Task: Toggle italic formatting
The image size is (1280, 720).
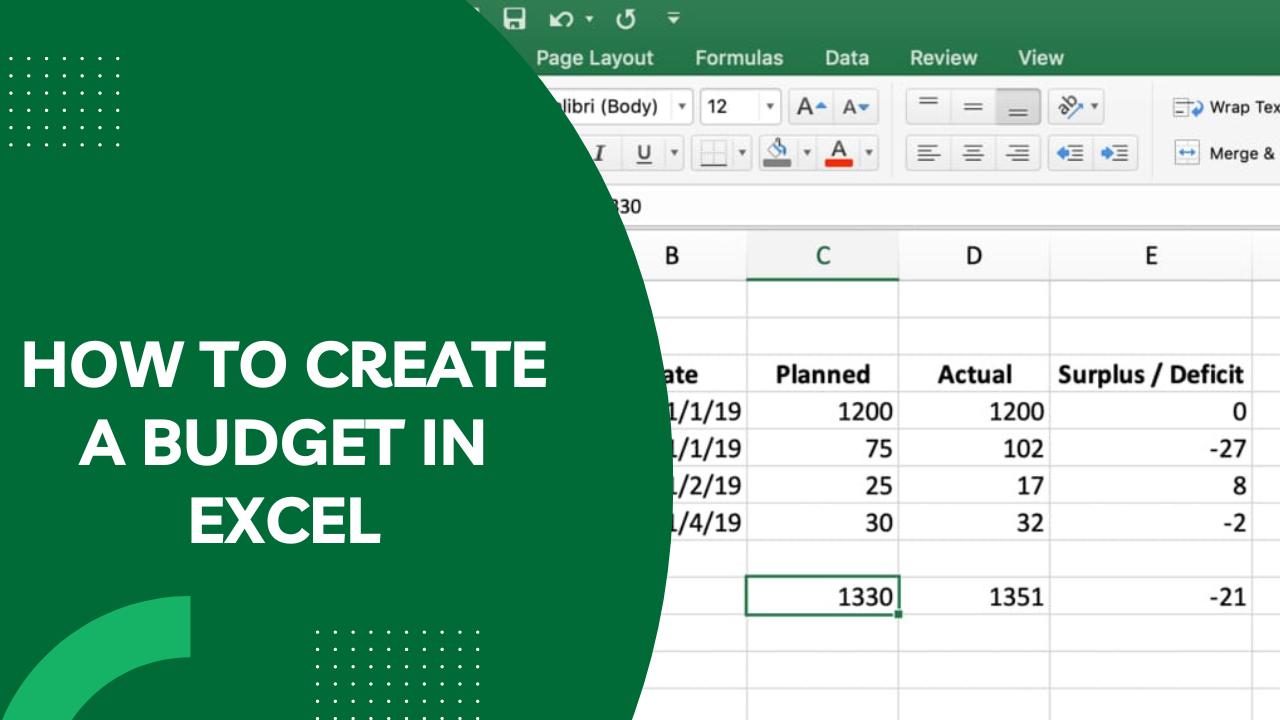Action: pyautogui.click(x=600, y=153)
